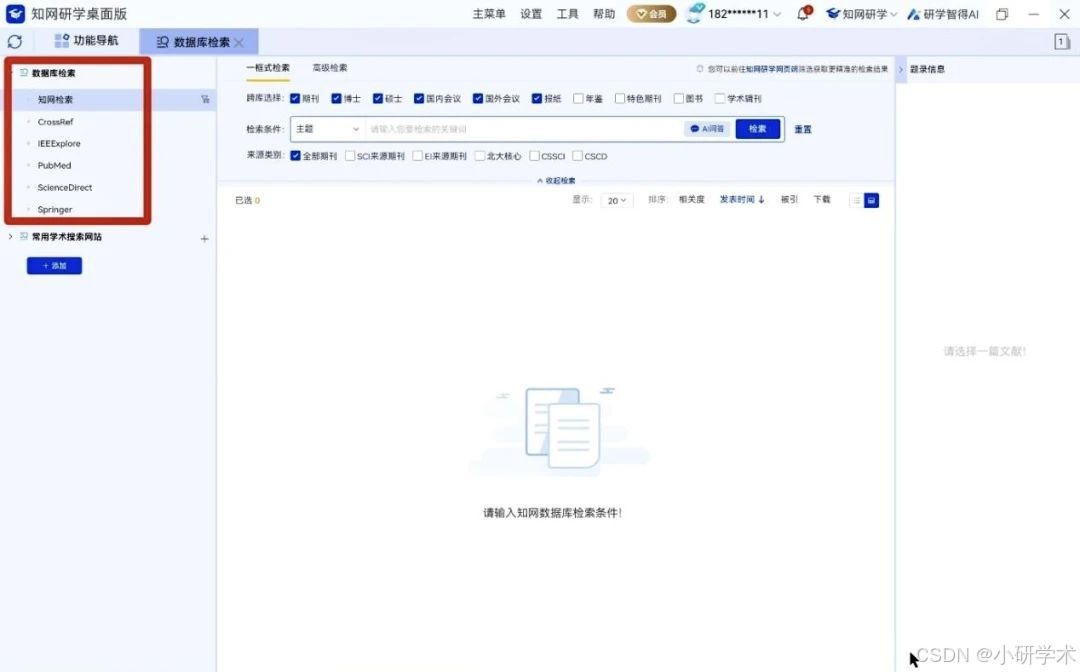Check the EI来源期刊 checkbox
This screenshot has height=672, width=1080.
[417, 156]
